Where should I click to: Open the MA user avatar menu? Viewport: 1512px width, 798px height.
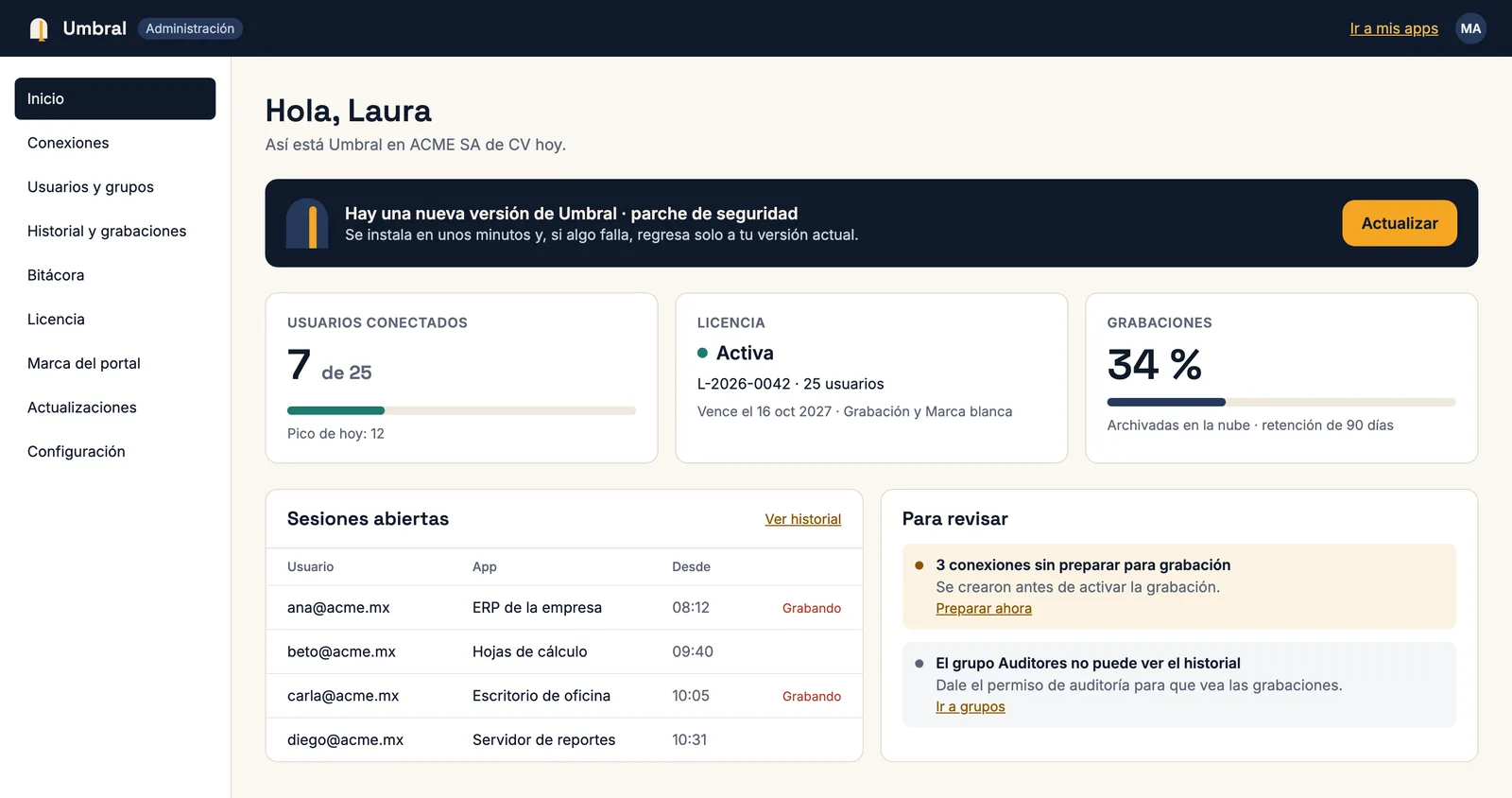click(x=1470, y=28)
